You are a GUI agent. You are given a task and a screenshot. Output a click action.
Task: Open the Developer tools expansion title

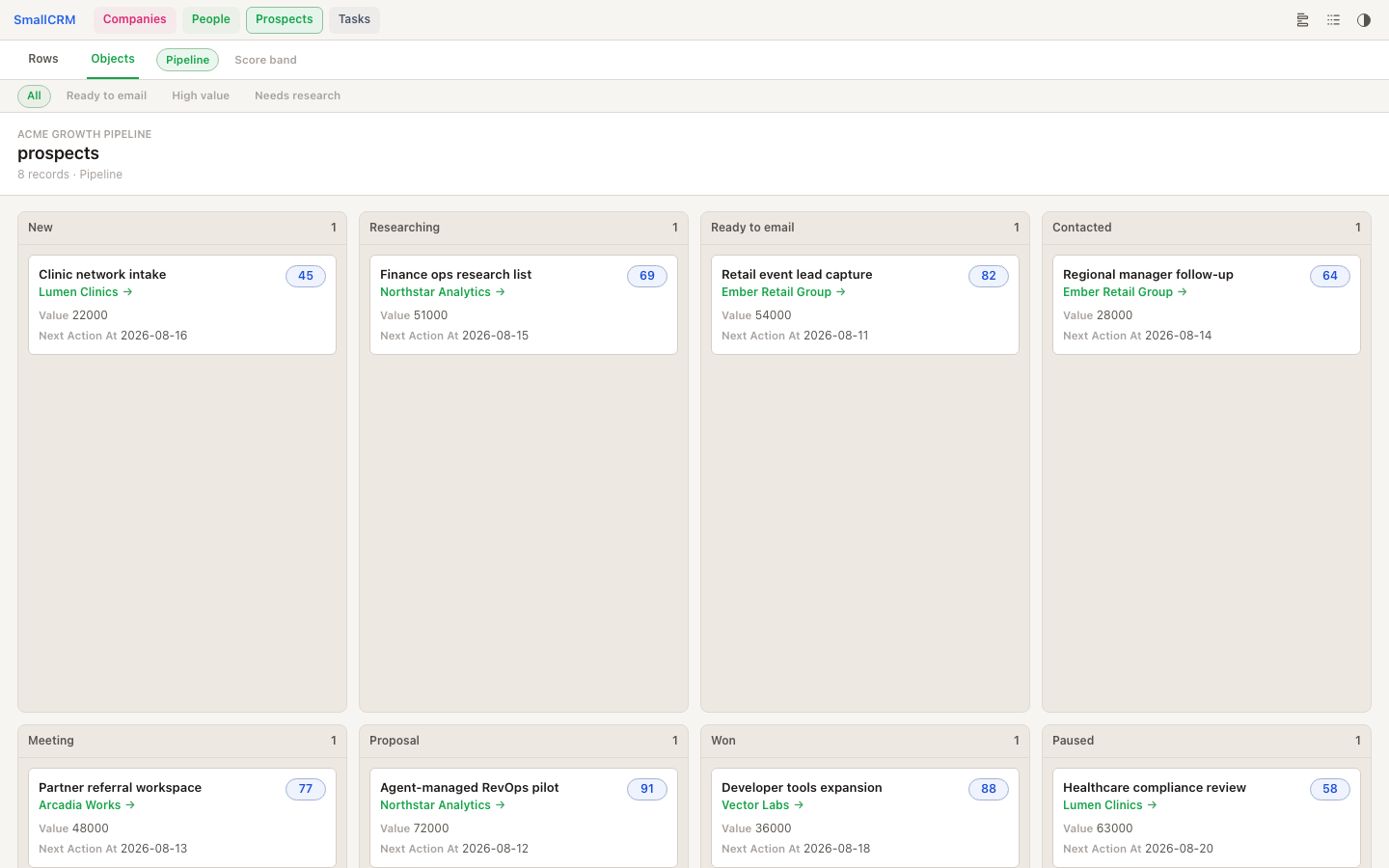point(802,788)
